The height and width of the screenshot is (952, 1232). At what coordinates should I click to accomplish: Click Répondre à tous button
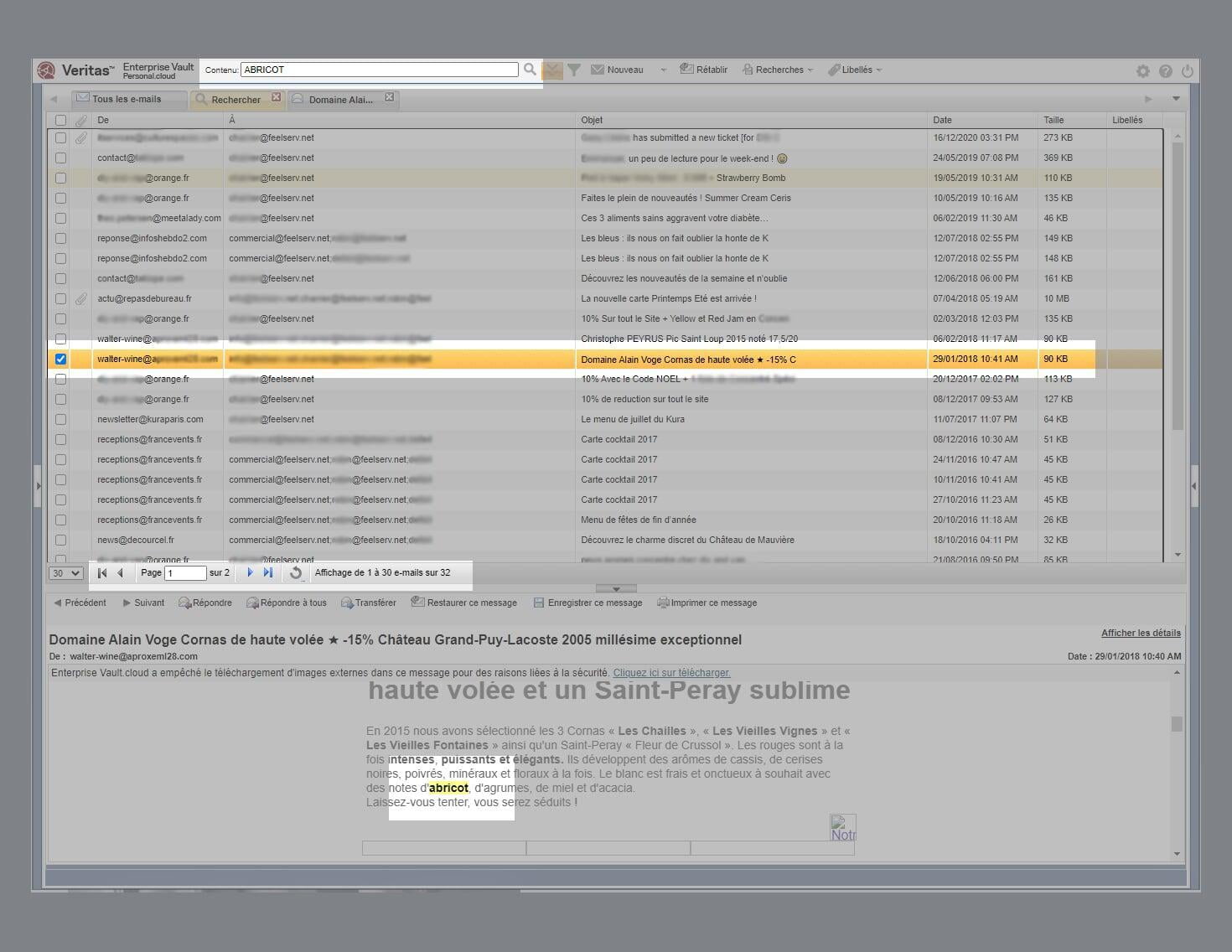(287, 603)
